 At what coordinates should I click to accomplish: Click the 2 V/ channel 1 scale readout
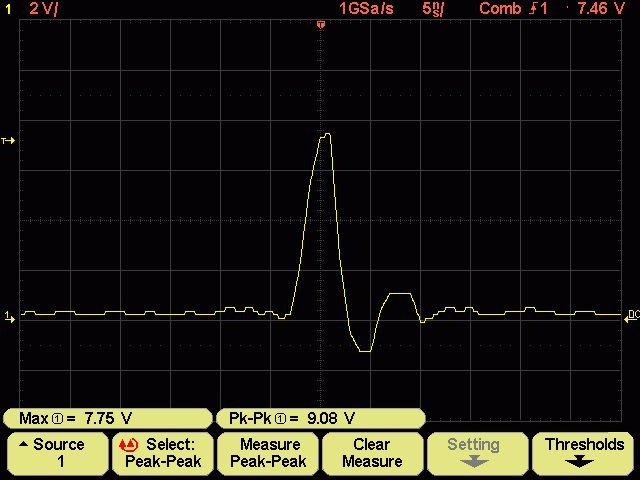(44, 9)
